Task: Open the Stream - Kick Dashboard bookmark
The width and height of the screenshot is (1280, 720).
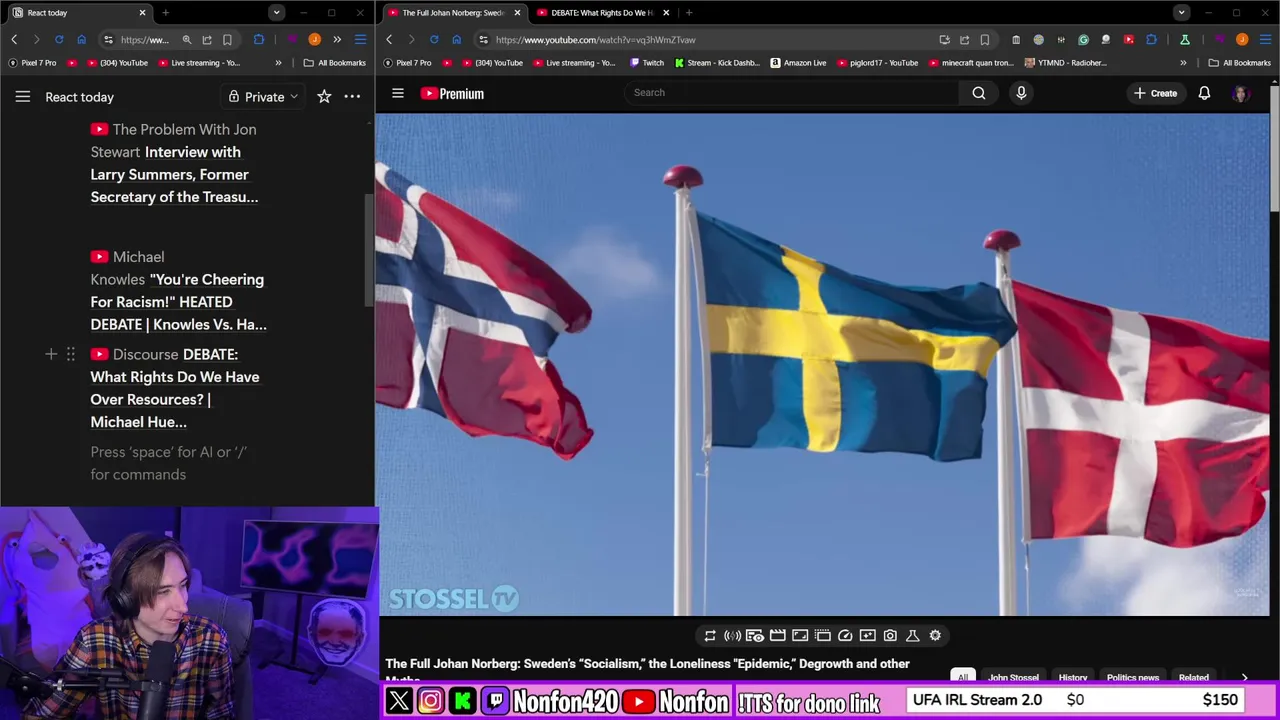Action: pyautogui.click(x=717, y=63)
